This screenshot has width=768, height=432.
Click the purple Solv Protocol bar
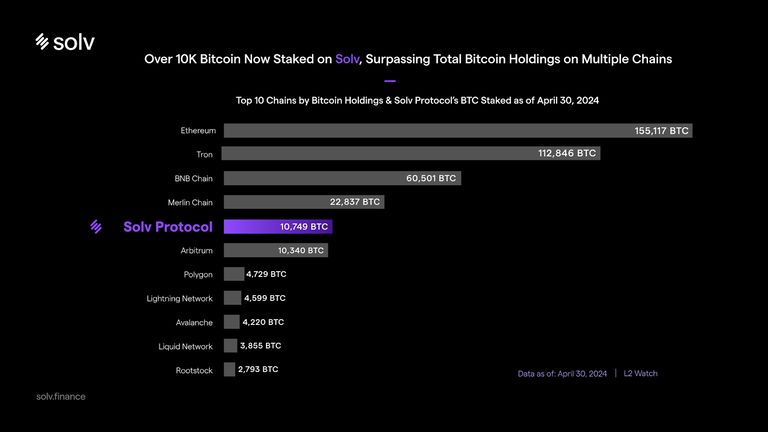pyautogui.click(x=277, y=227)
